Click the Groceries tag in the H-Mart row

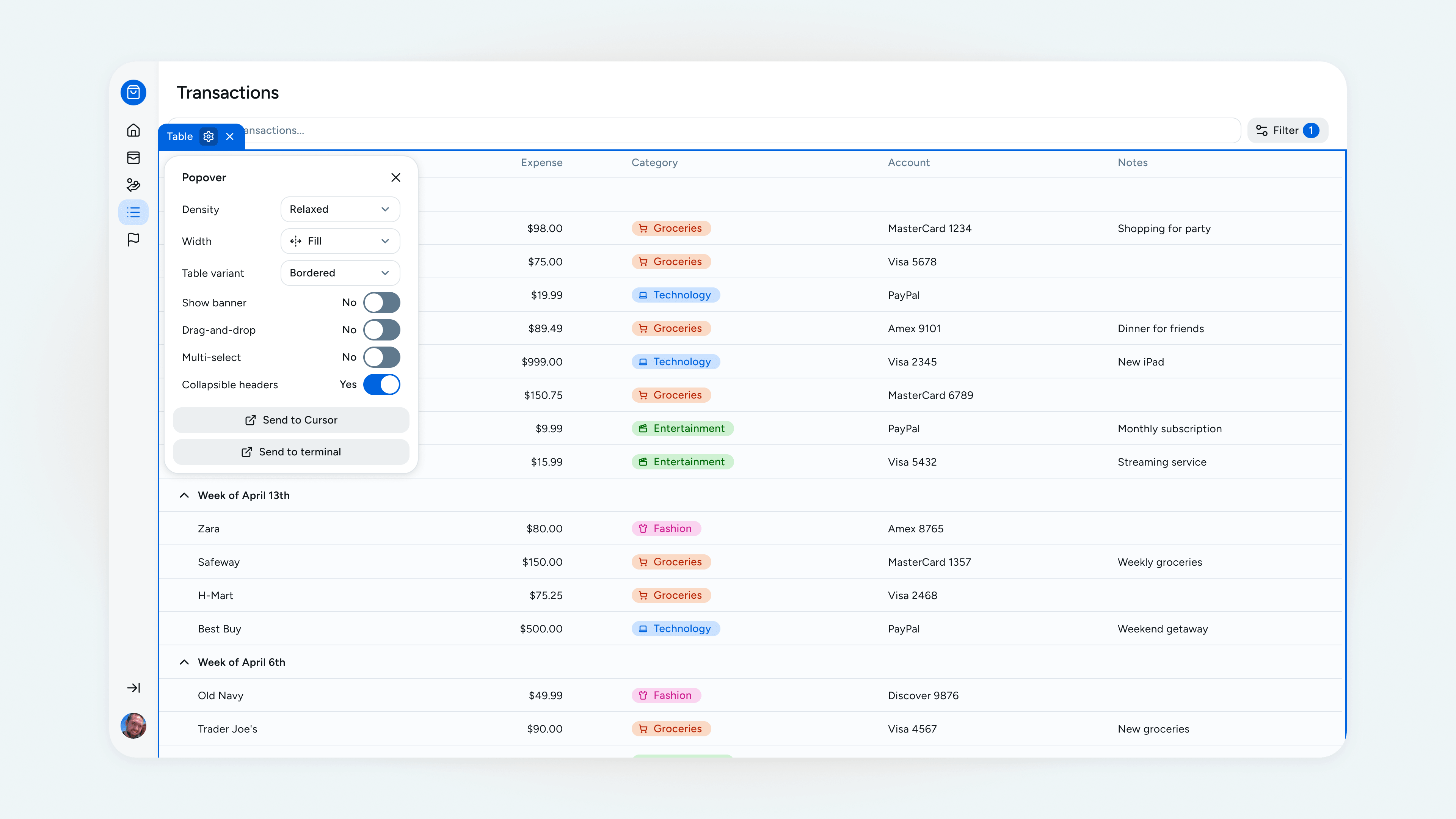[x=671, y=595]
